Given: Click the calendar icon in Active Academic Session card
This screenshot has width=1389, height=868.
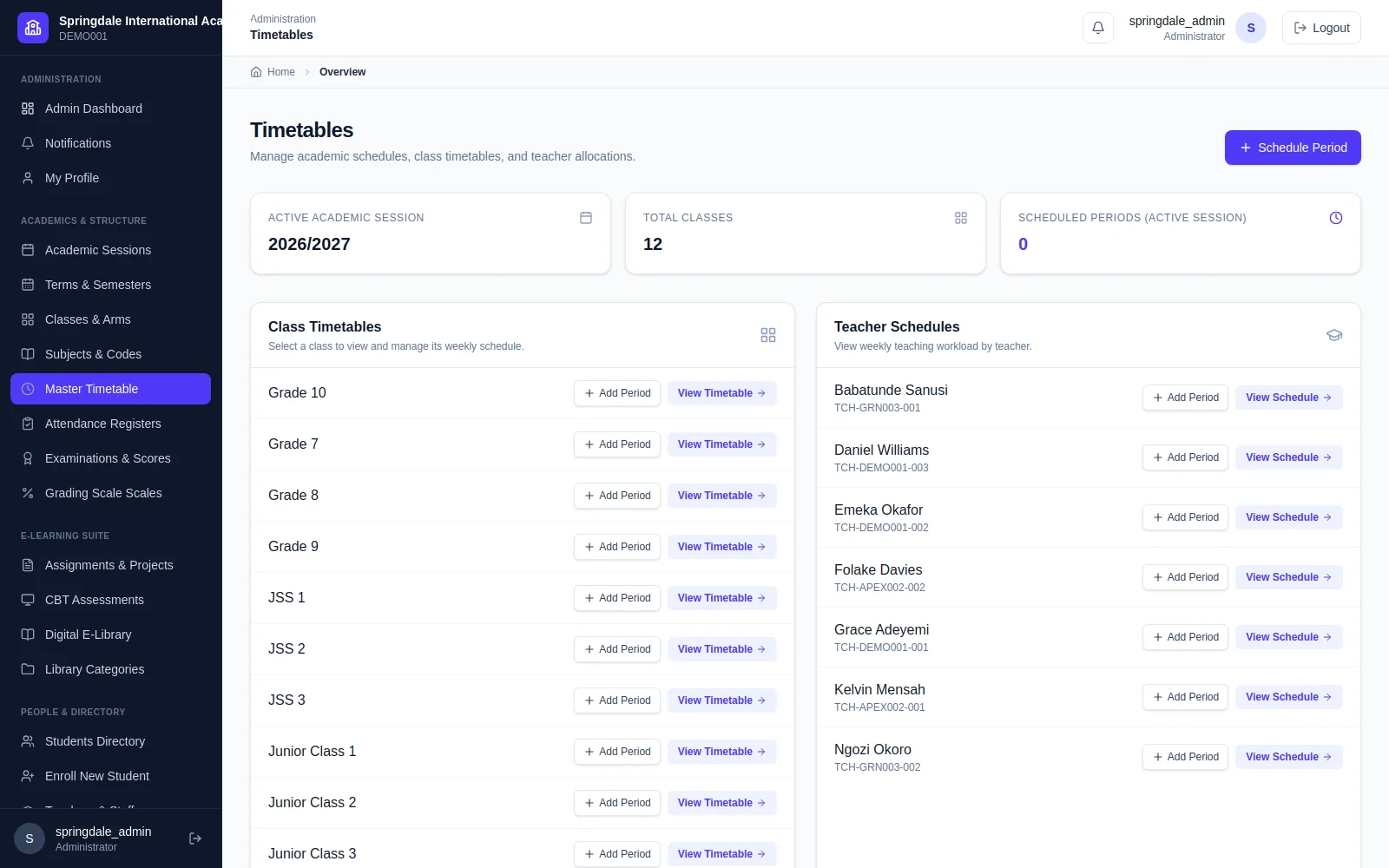Looking at the screenshot, I should pyautogui.click(x=586, y=218).
